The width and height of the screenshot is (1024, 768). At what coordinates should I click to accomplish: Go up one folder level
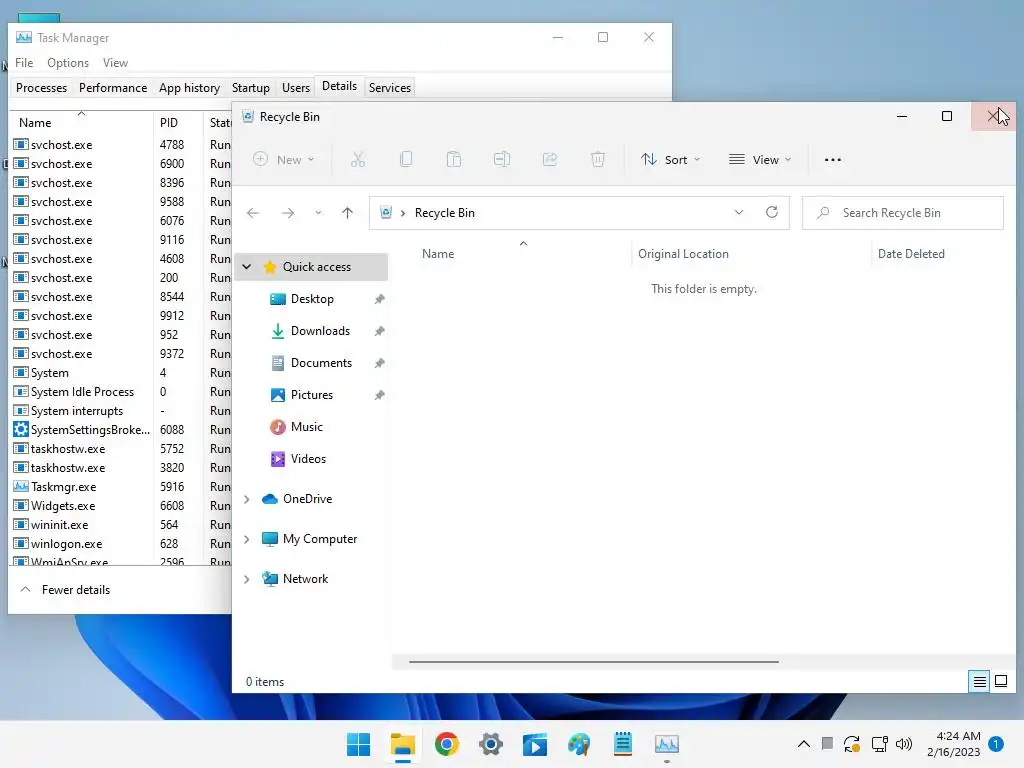coord(347,213)
